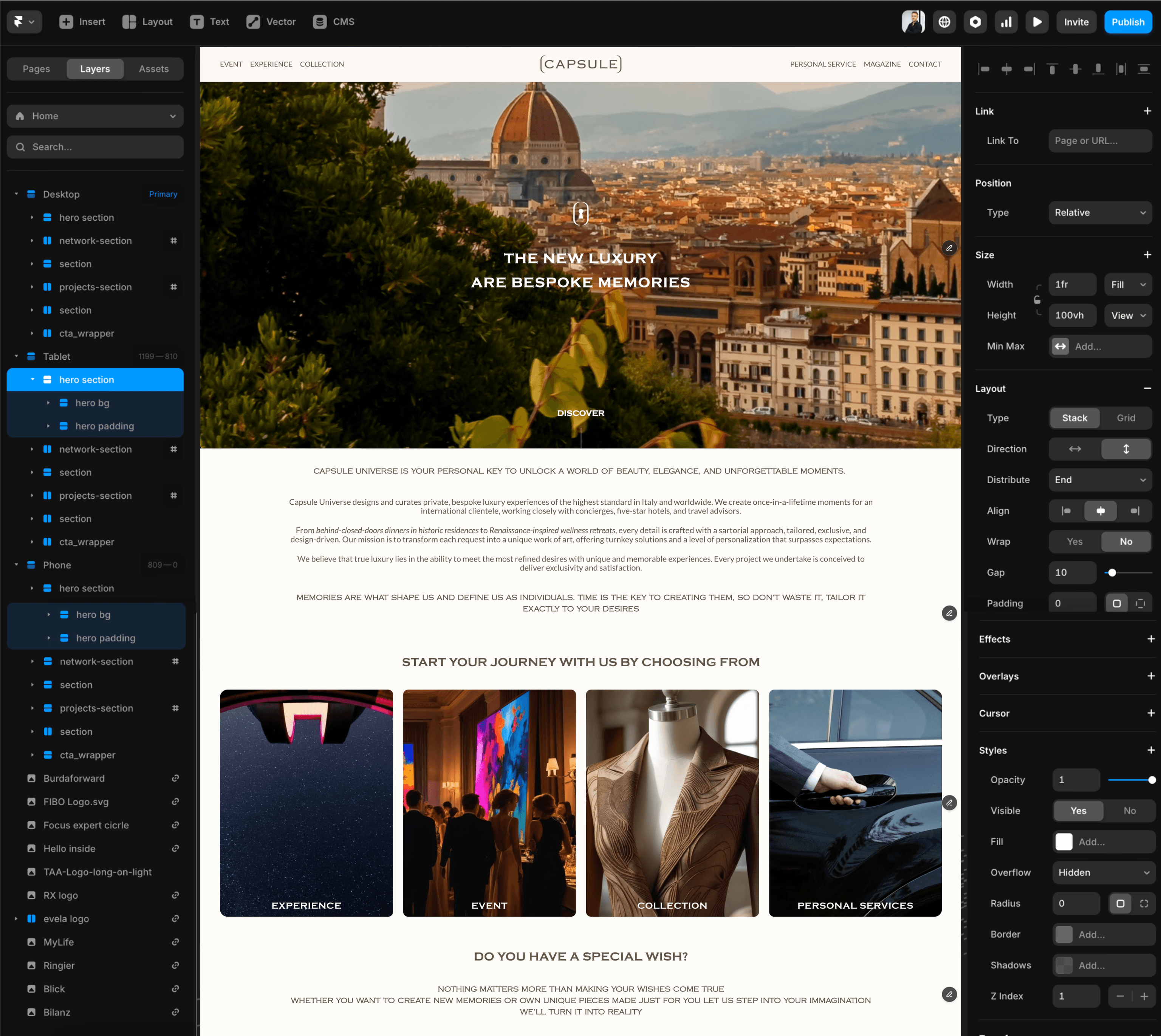Open the CMS panel
1161x1036 pixels.
pos(334,22)
